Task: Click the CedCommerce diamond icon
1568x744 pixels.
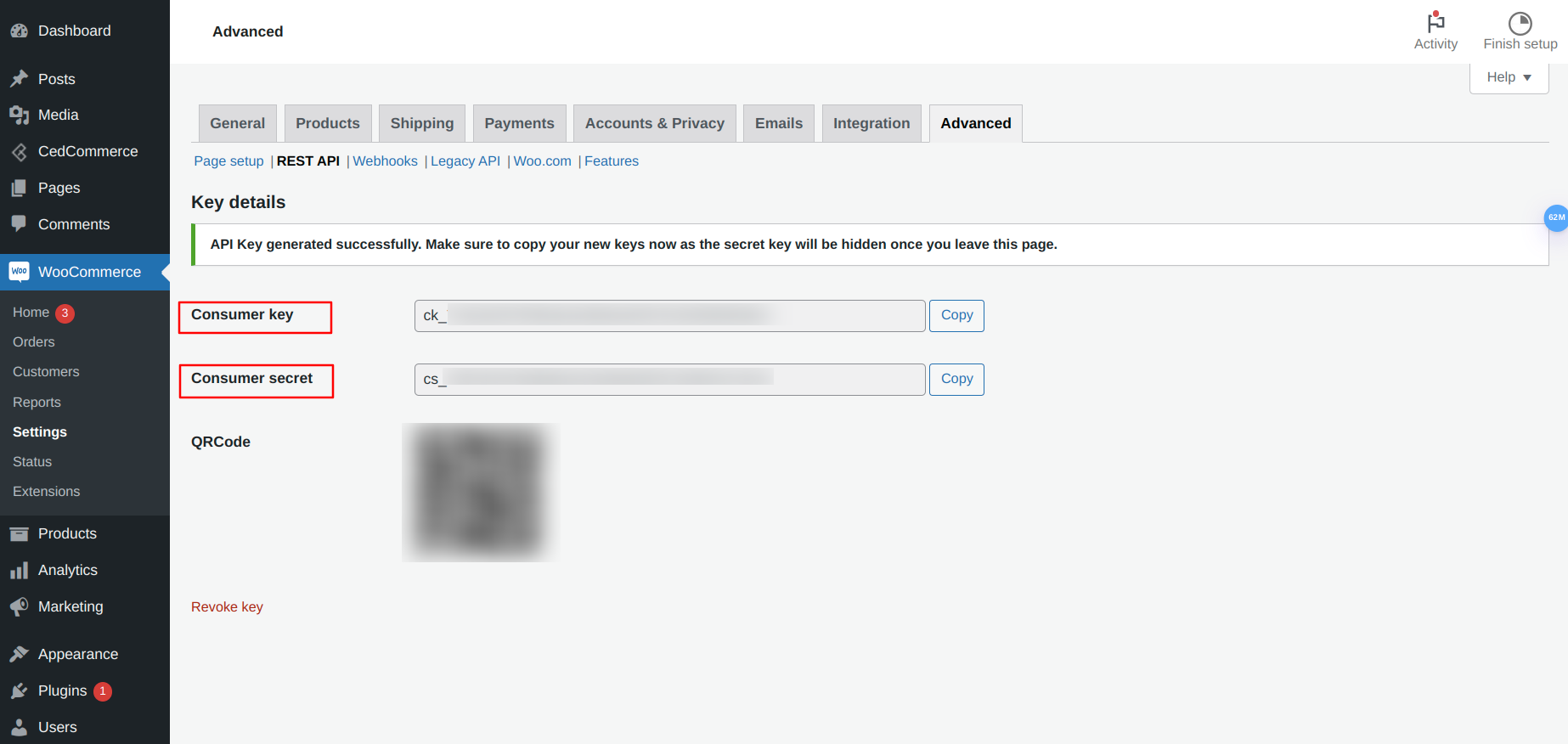Action: point(19,152)
